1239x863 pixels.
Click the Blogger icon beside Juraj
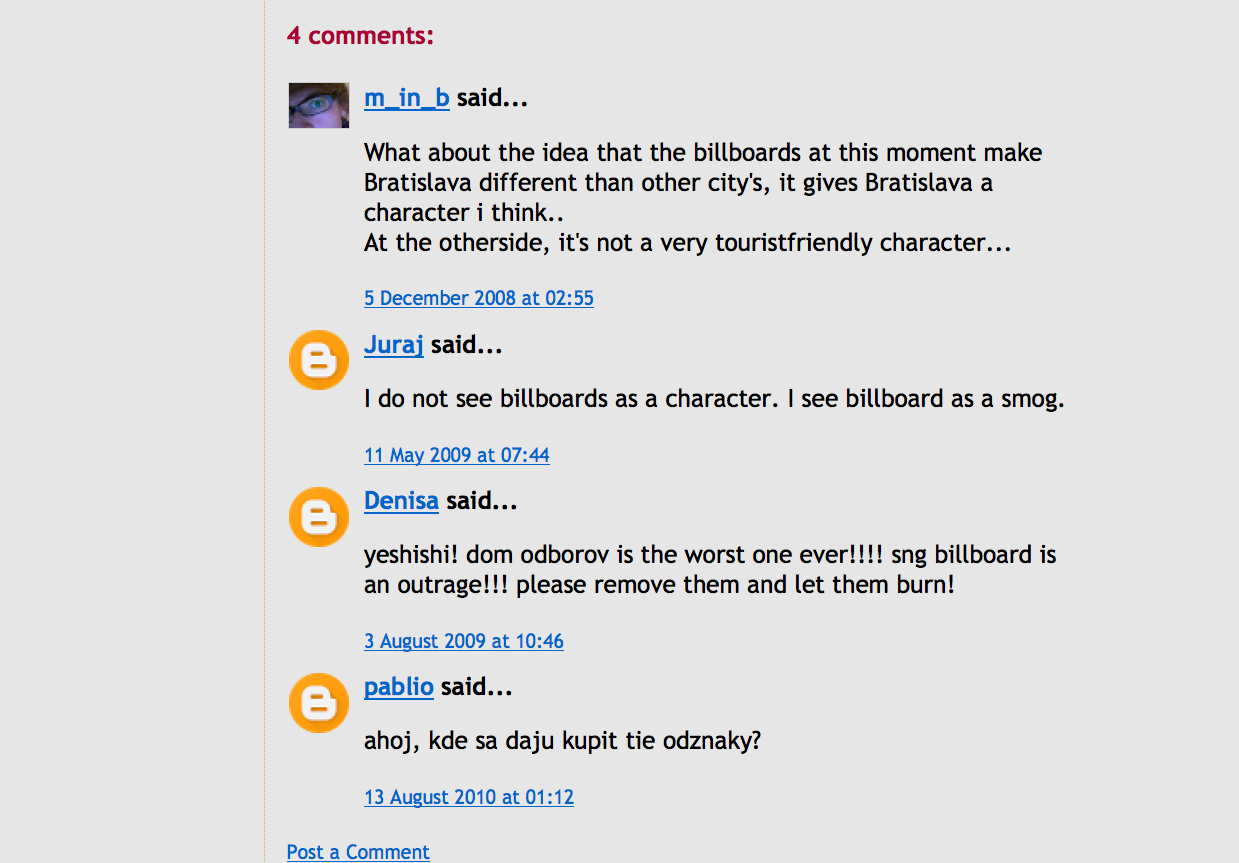[x=318, y=360]
